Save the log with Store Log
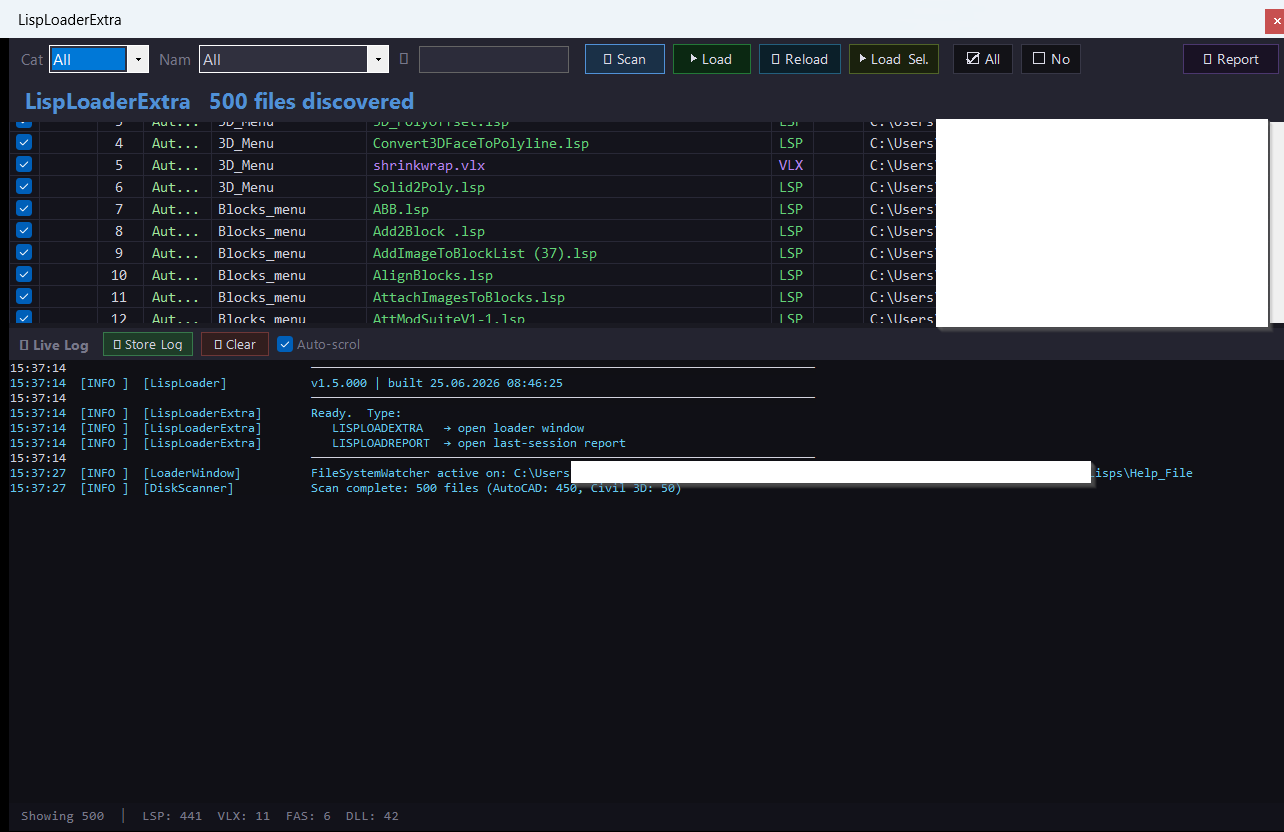 [x=148, y=345]
